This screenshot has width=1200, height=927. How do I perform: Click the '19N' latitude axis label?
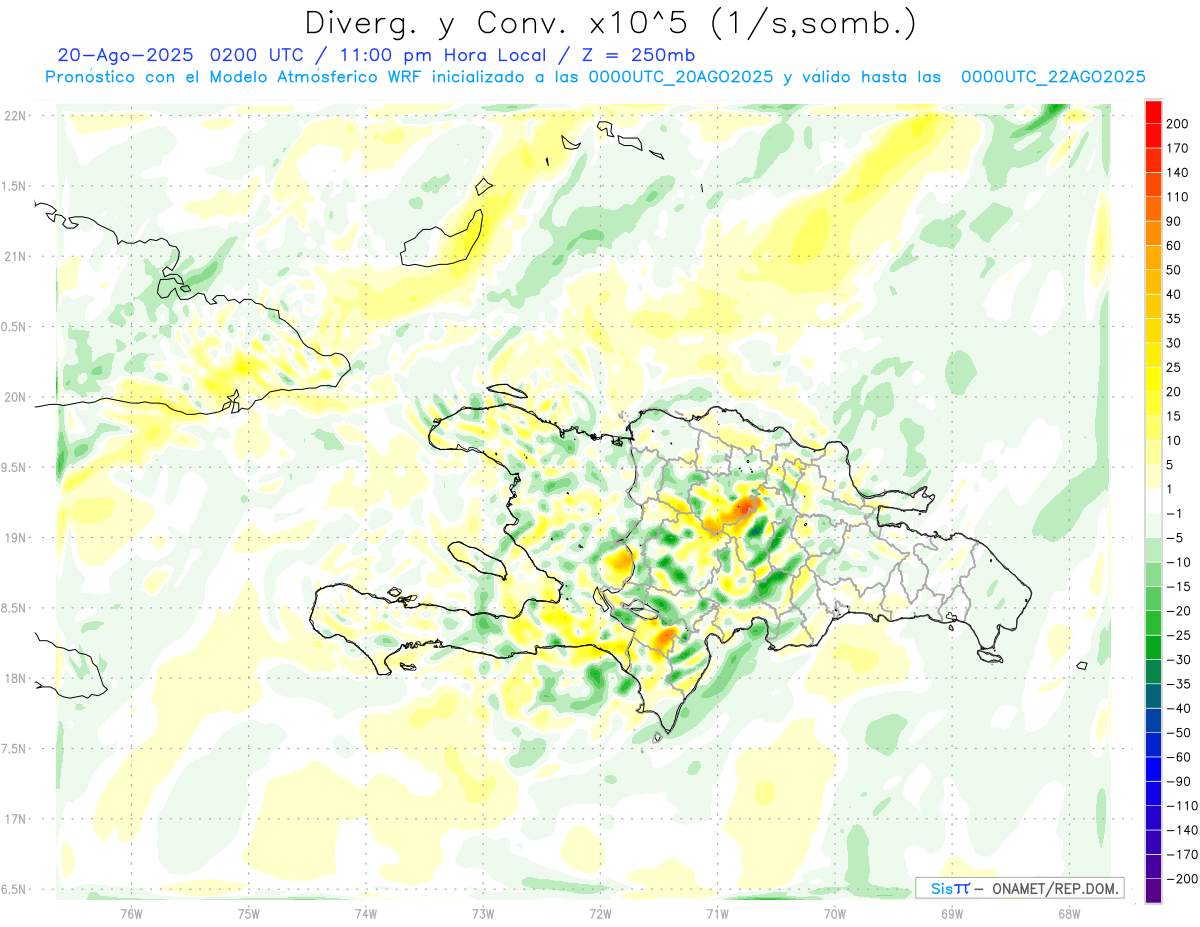coord(14,537)
